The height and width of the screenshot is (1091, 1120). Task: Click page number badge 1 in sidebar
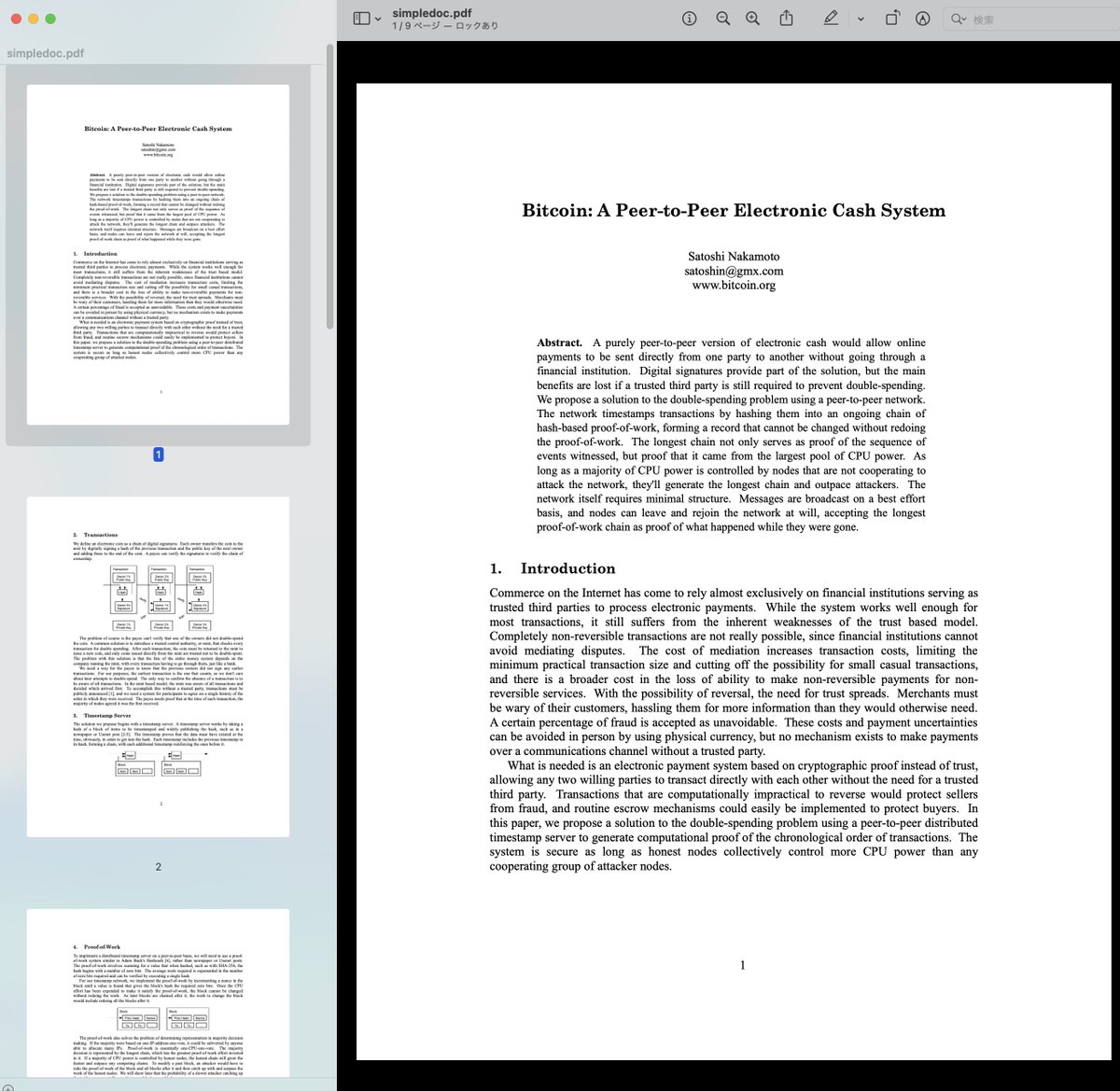158,455
